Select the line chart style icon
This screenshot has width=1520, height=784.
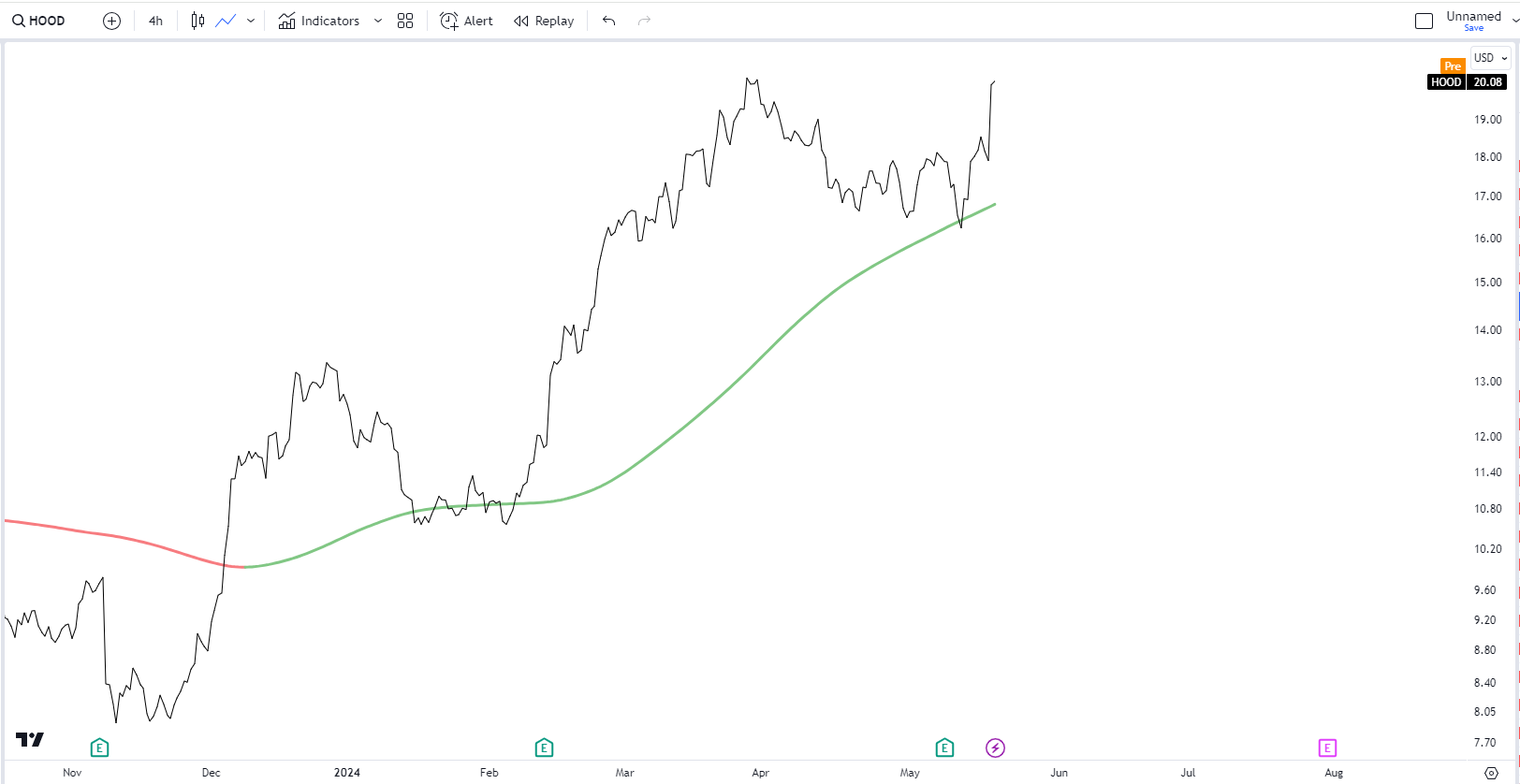click(226, 21)
